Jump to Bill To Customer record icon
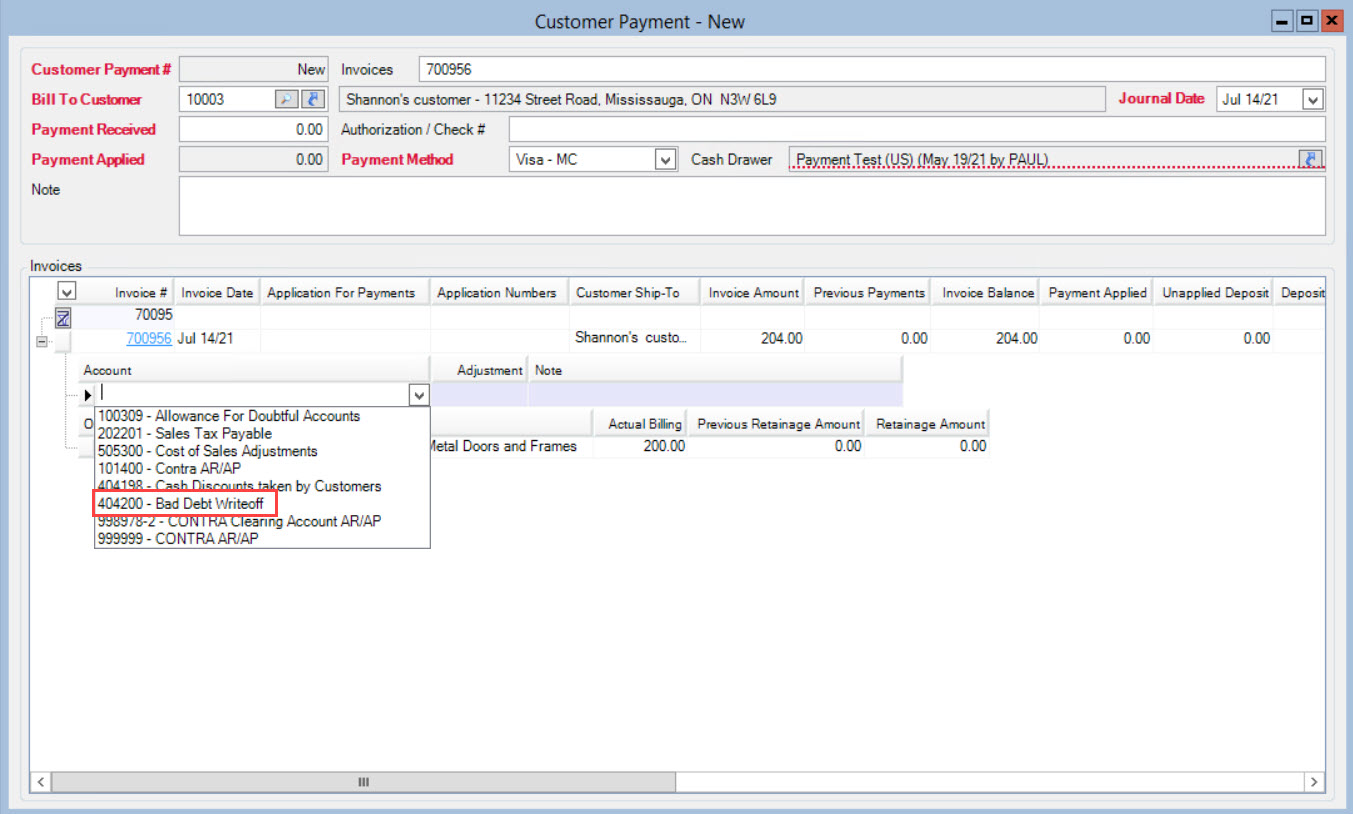The height and width of the screenshot is (814, 1353). pos(313,99)
